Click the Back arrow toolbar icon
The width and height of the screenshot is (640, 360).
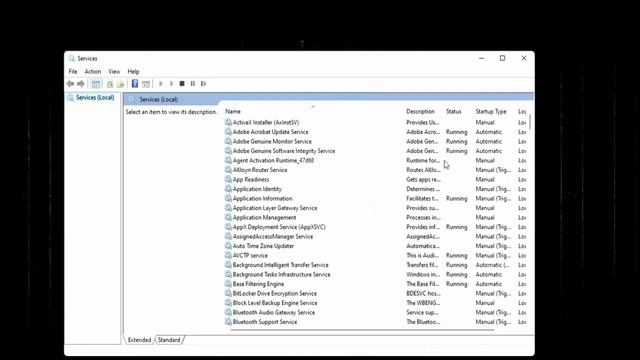70,84
